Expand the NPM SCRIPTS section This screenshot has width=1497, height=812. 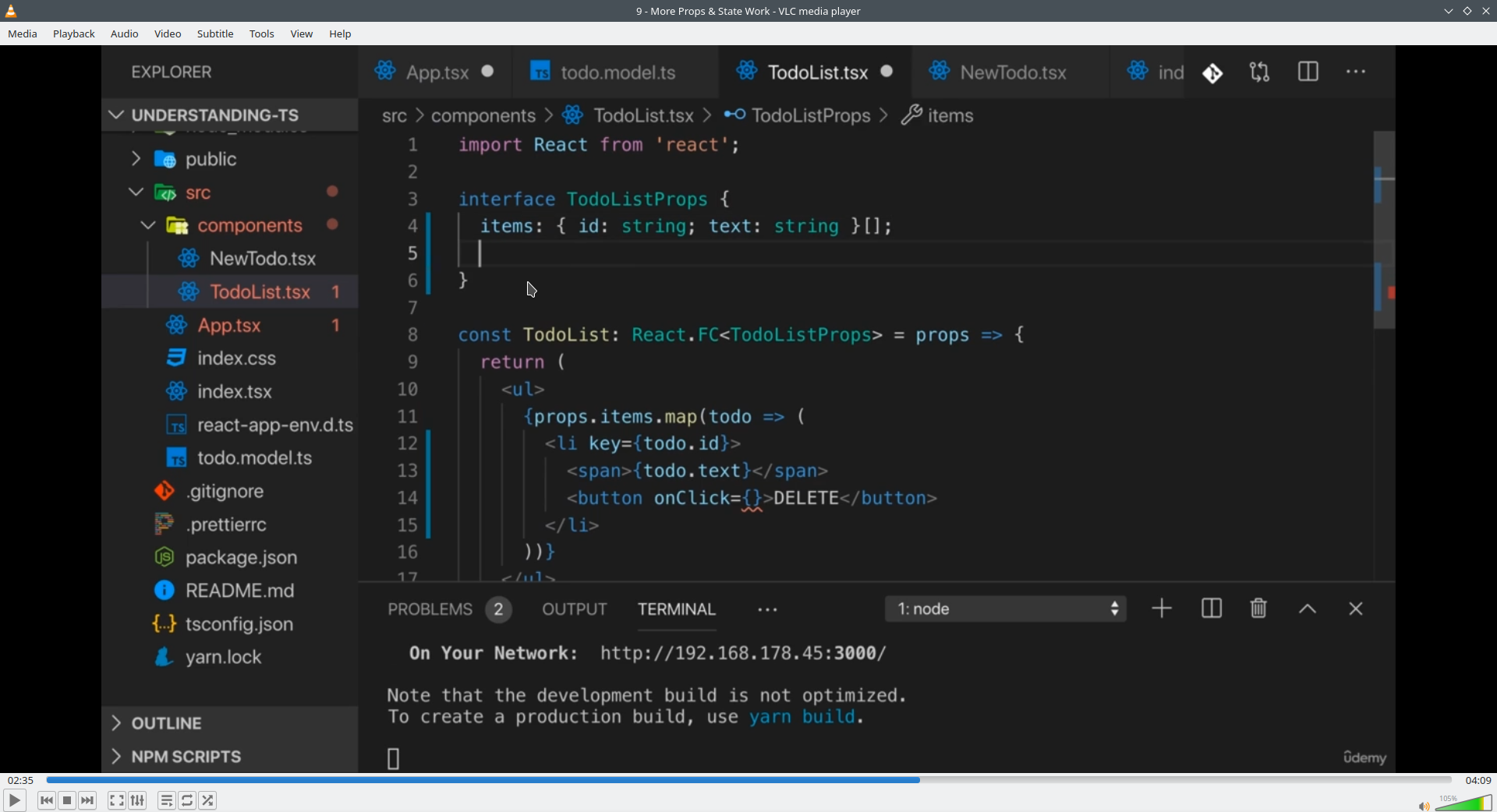click(x=230, y=757)
